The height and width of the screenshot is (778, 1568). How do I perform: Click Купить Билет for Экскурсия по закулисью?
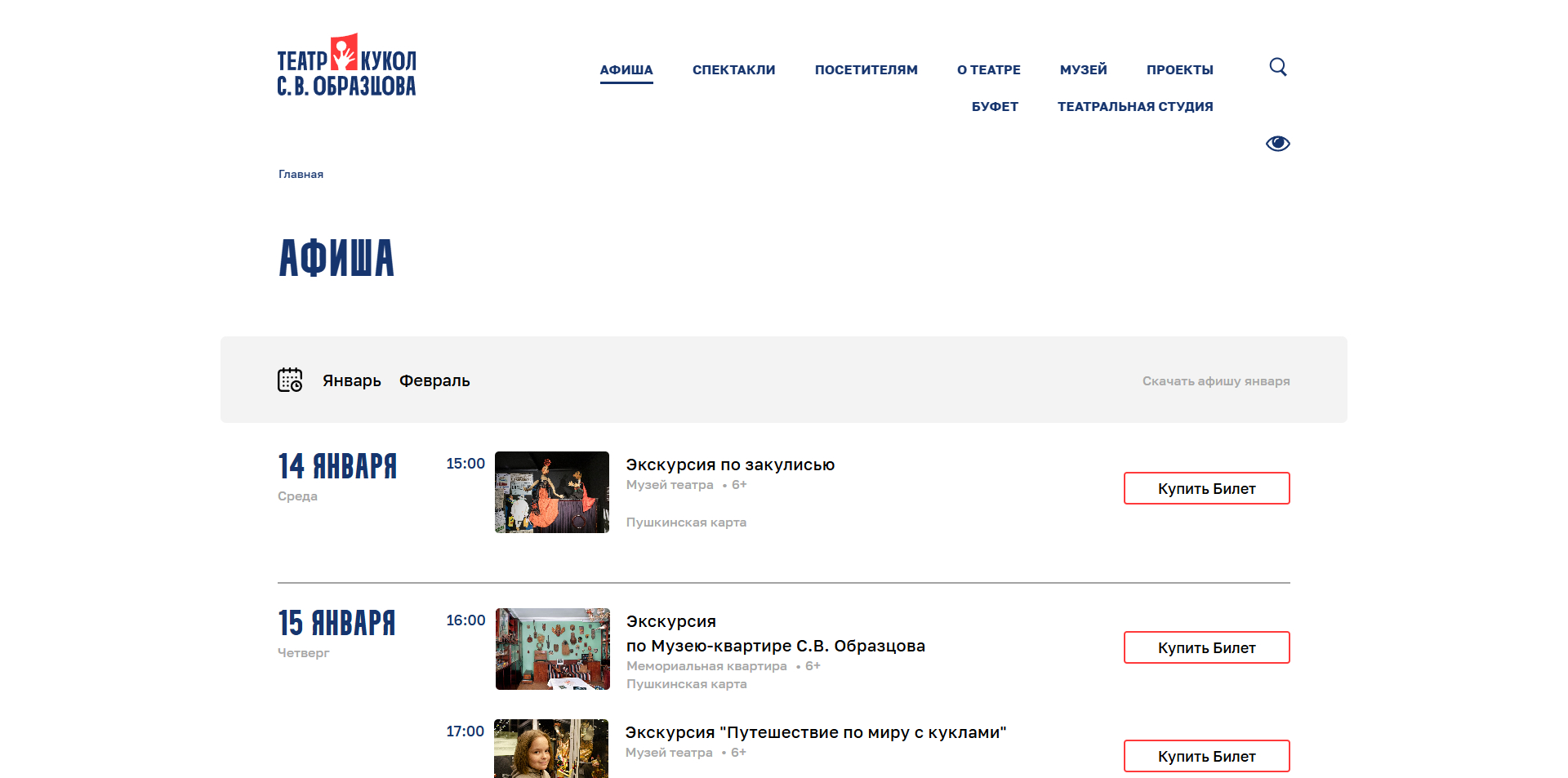click(1206, 488)
